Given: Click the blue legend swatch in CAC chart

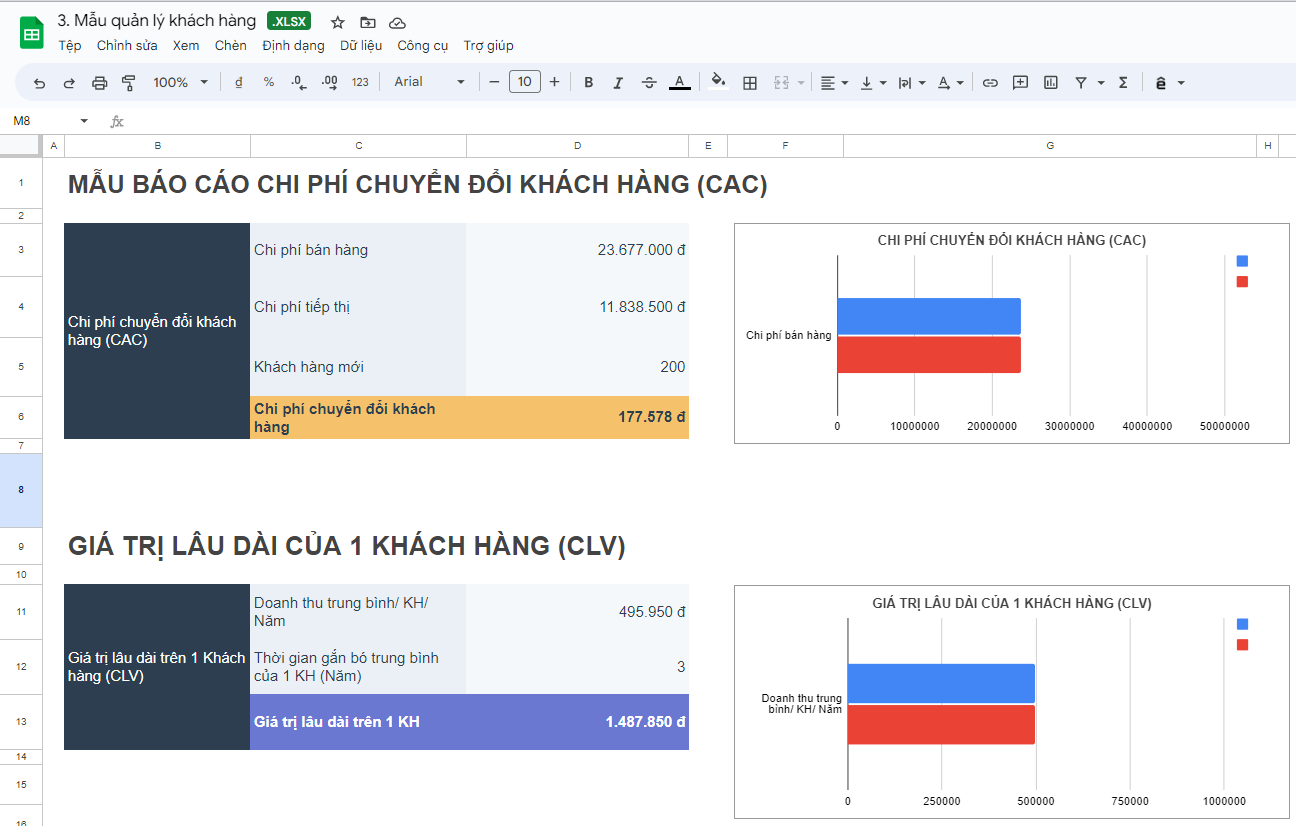Looking at the screenshot, I should tap(1242, 261).
